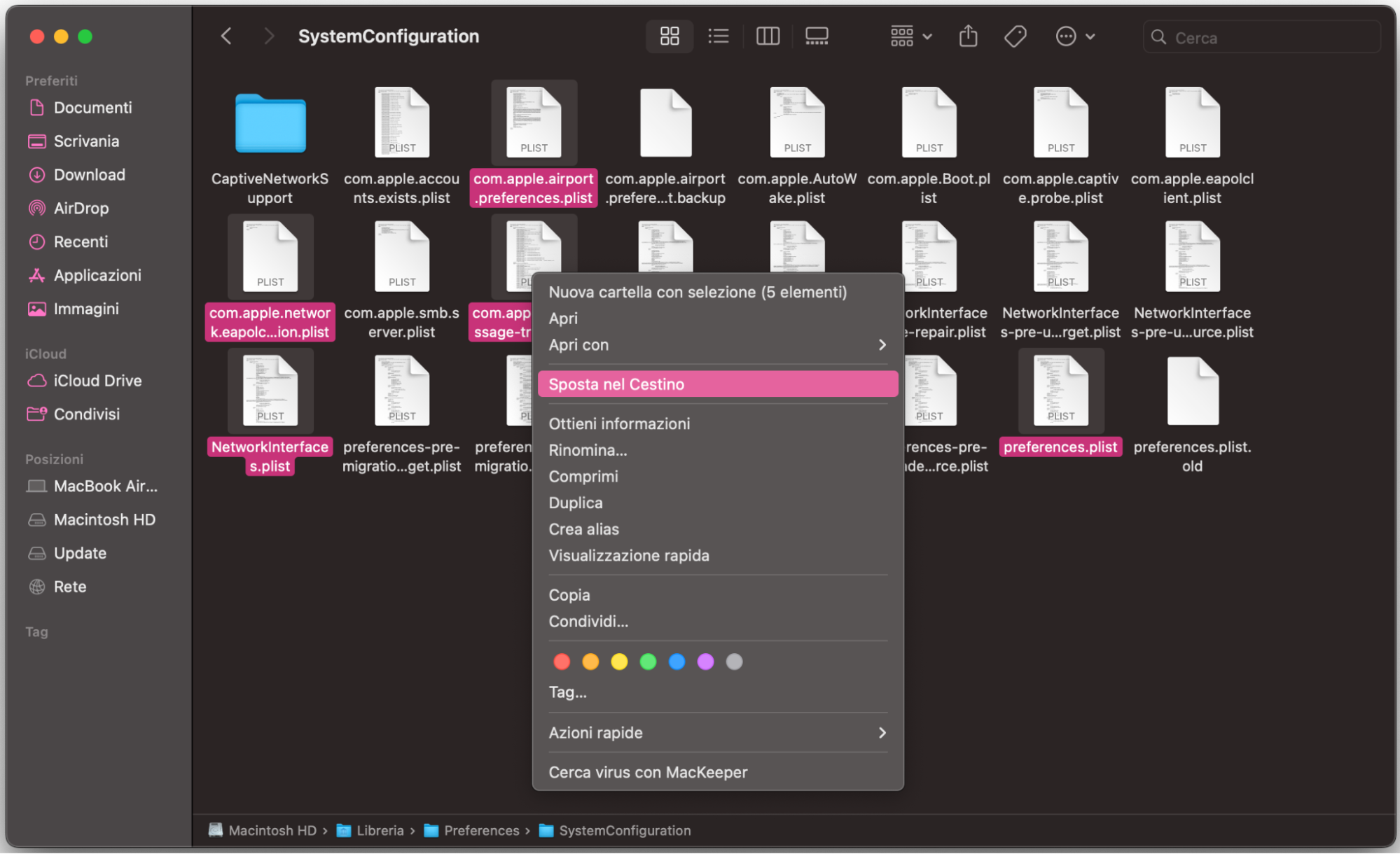Click the back navigation arrow

pos(226,36)
